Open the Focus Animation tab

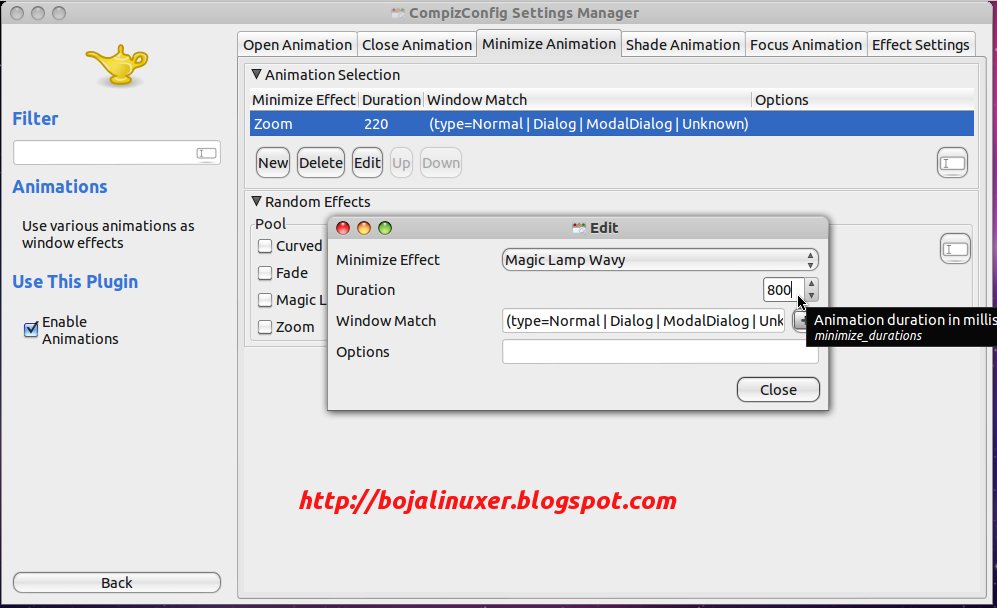(x=806, y=45)
